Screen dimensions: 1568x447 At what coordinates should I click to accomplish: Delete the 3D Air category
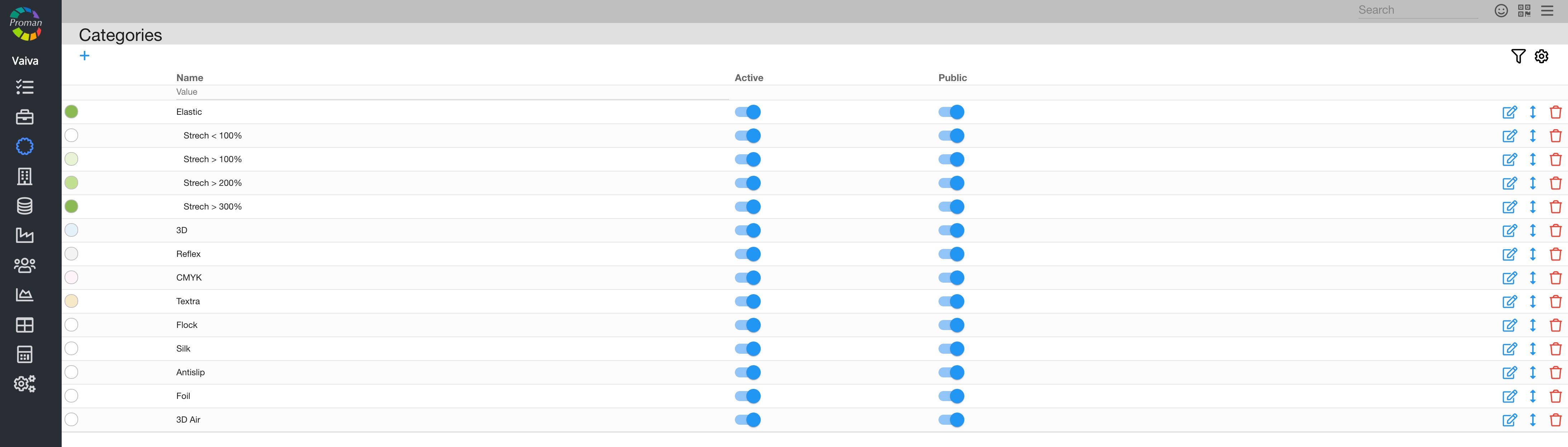click(1555, 420)
